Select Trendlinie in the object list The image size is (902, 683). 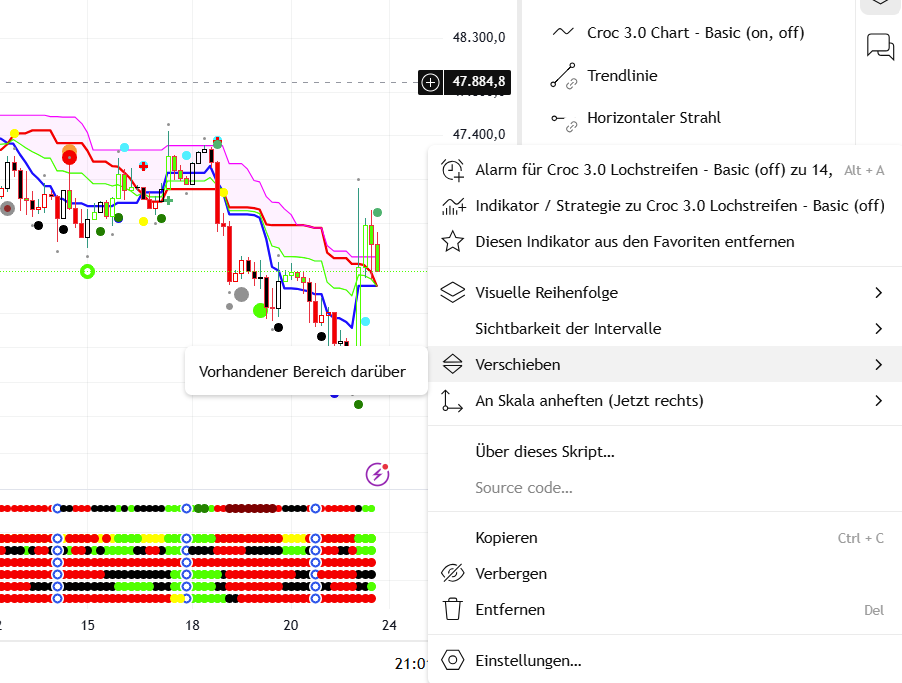coord(622,76)
